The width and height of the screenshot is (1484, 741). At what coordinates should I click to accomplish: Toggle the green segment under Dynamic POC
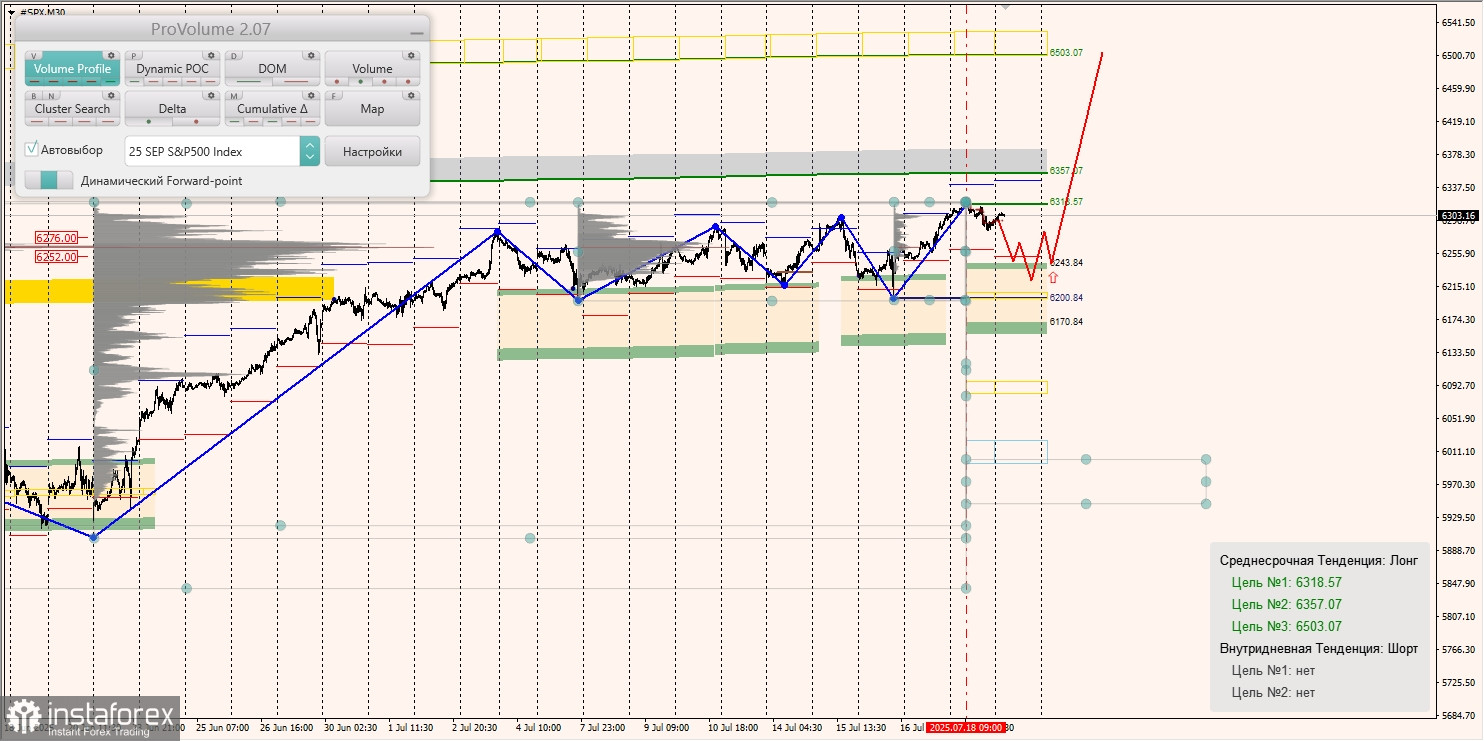pyautogui.click(x=134, y=81)
